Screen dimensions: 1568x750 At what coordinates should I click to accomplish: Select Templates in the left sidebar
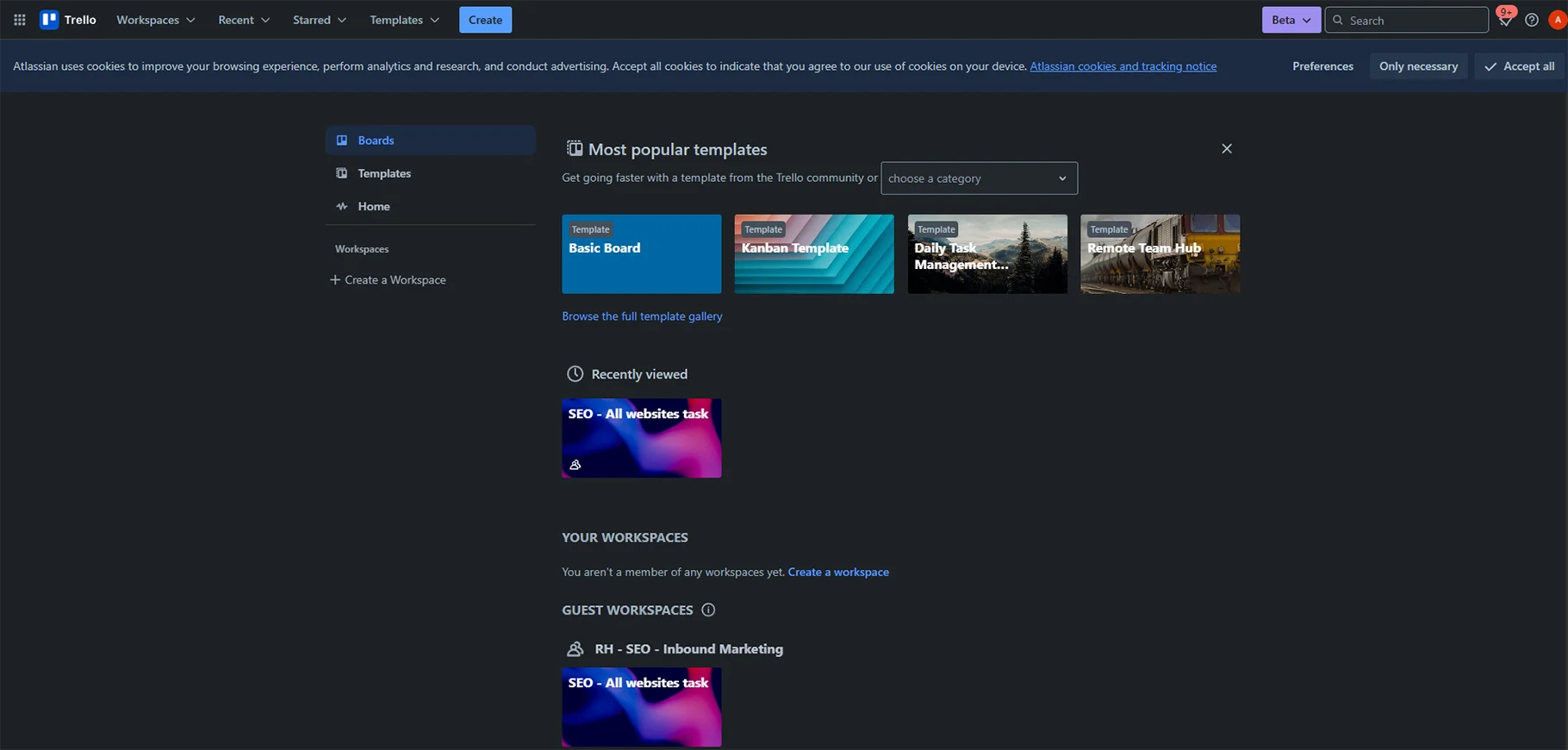click(x=431, y=173)
